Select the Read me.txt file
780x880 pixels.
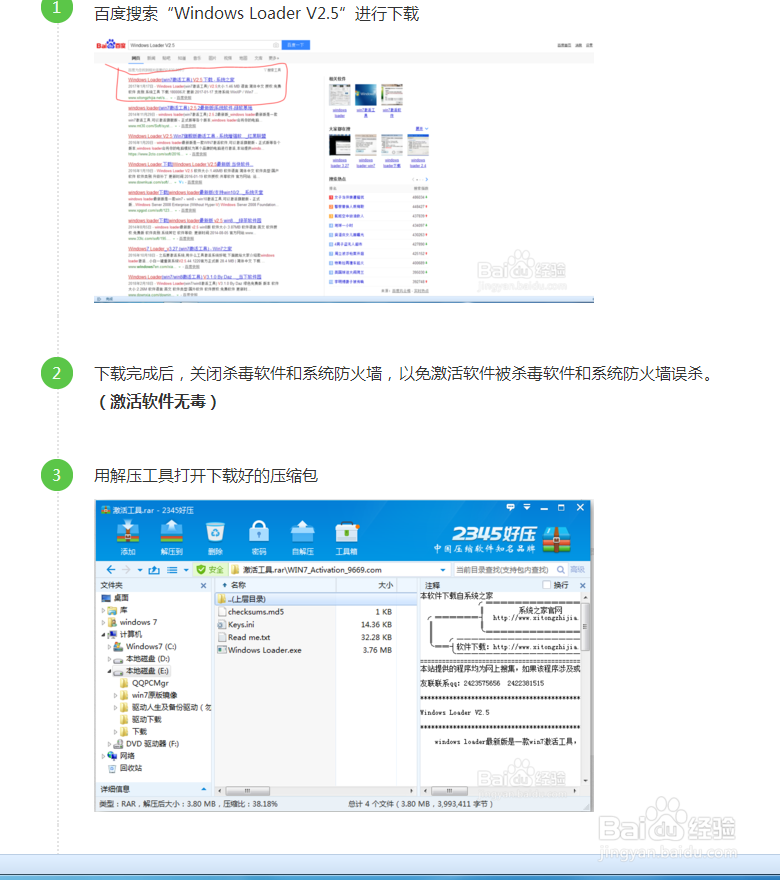249,638
